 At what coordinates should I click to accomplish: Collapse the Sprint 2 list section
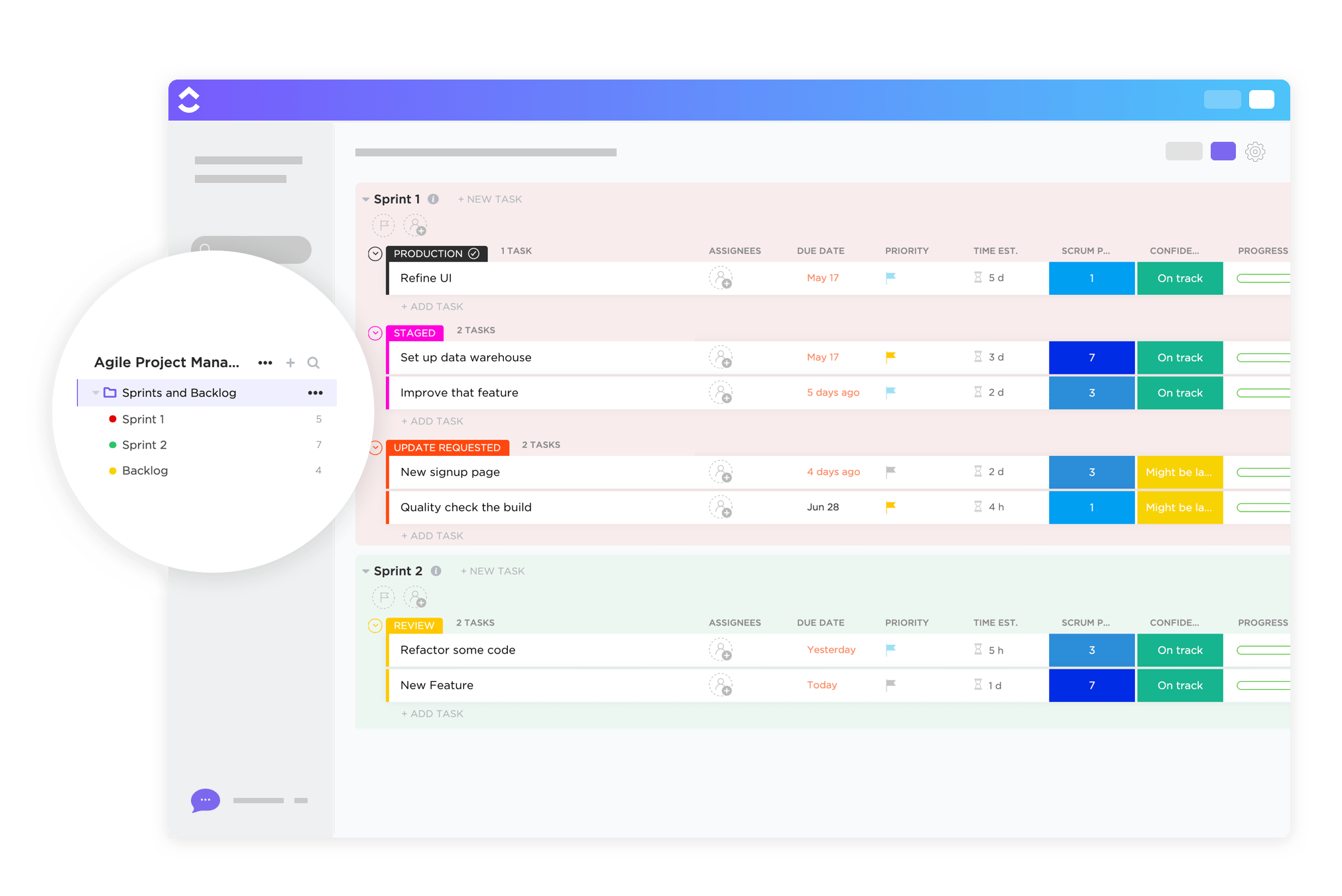coord(366,571)
